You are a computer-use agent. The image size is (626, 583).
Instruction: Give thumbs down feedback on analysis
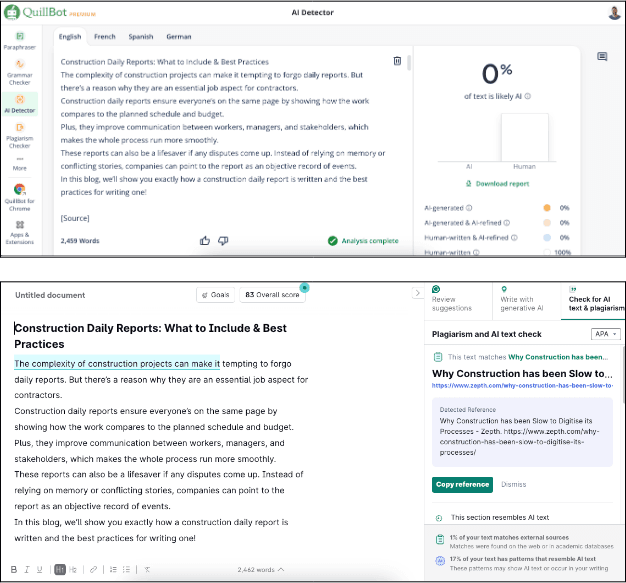223,240
